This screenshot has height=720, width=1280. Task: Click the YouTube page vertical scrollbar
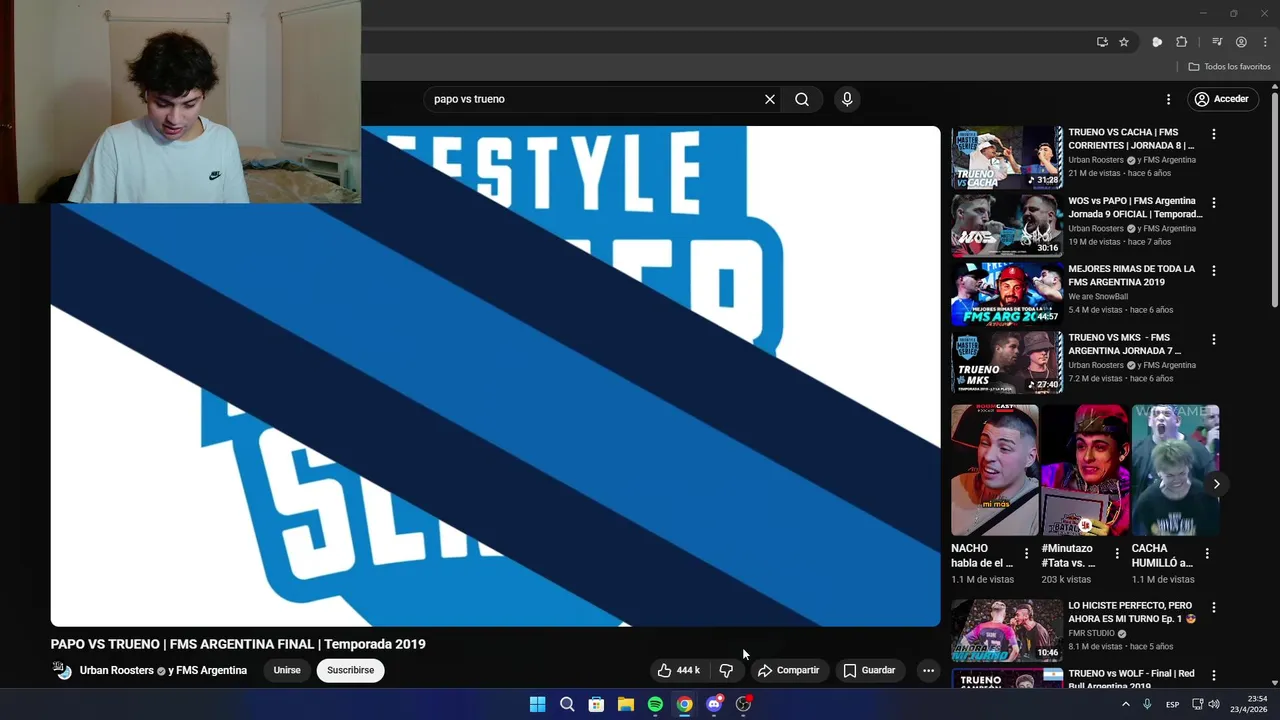[x=1274, y=200]
